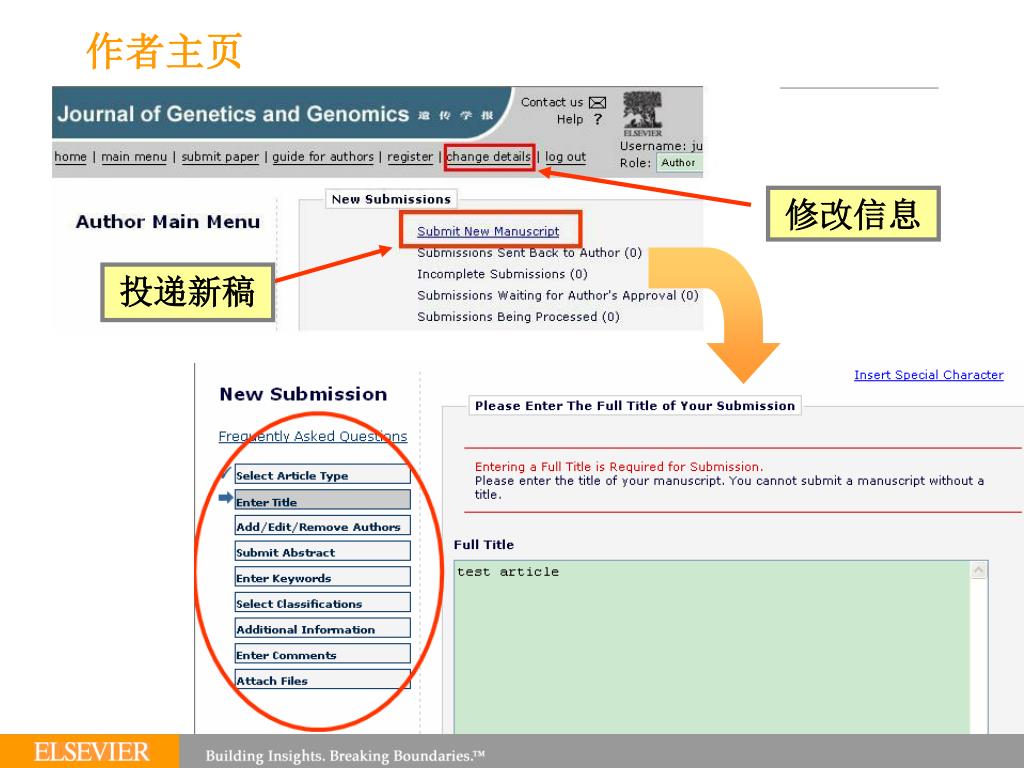Click the register navigation link
Viewport: 1024px width, 768px height.
click(x=410, y=157)
